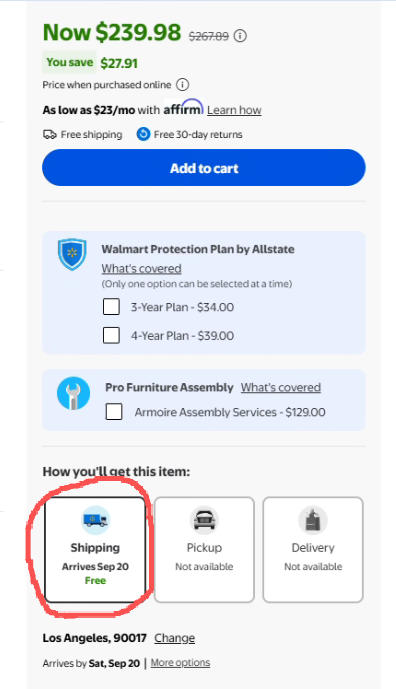Open What's covered under the Walmart Protection Plan

pos(142,268)
